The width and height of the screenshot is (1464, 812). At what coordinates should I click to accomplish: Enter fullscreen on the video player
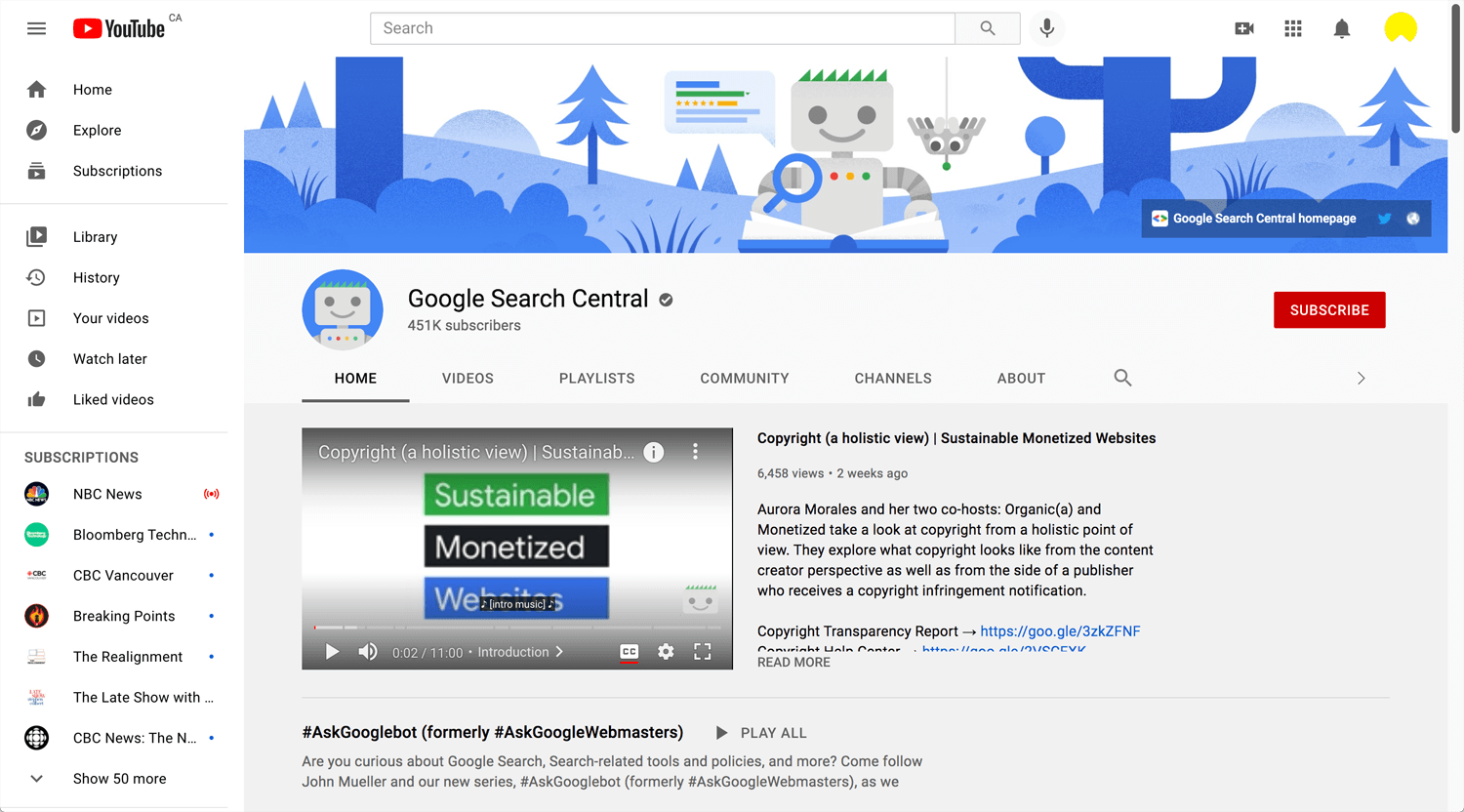702,652
